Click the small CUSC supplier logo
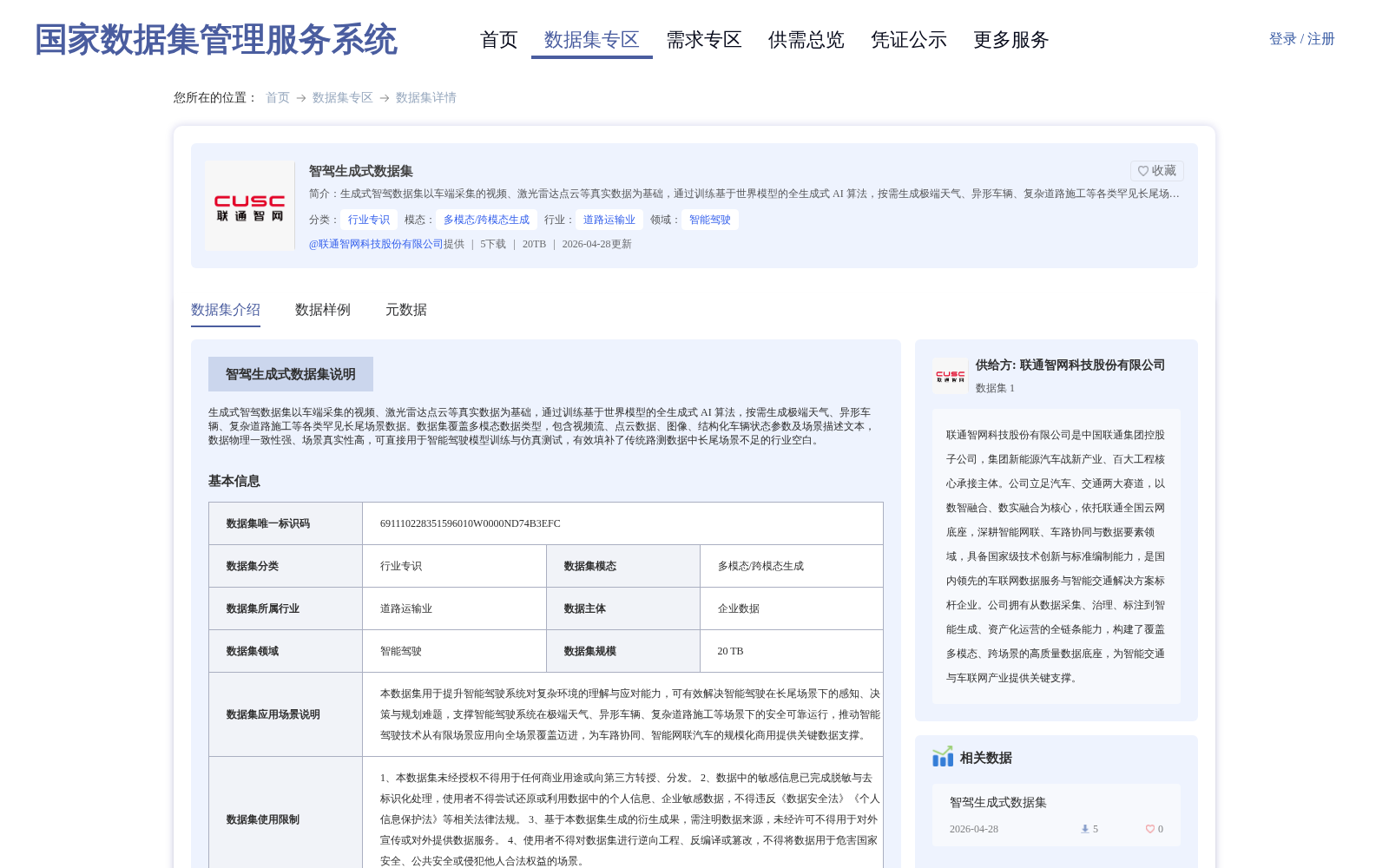This screenshot has height=868, width=1389. click(950, 376)
